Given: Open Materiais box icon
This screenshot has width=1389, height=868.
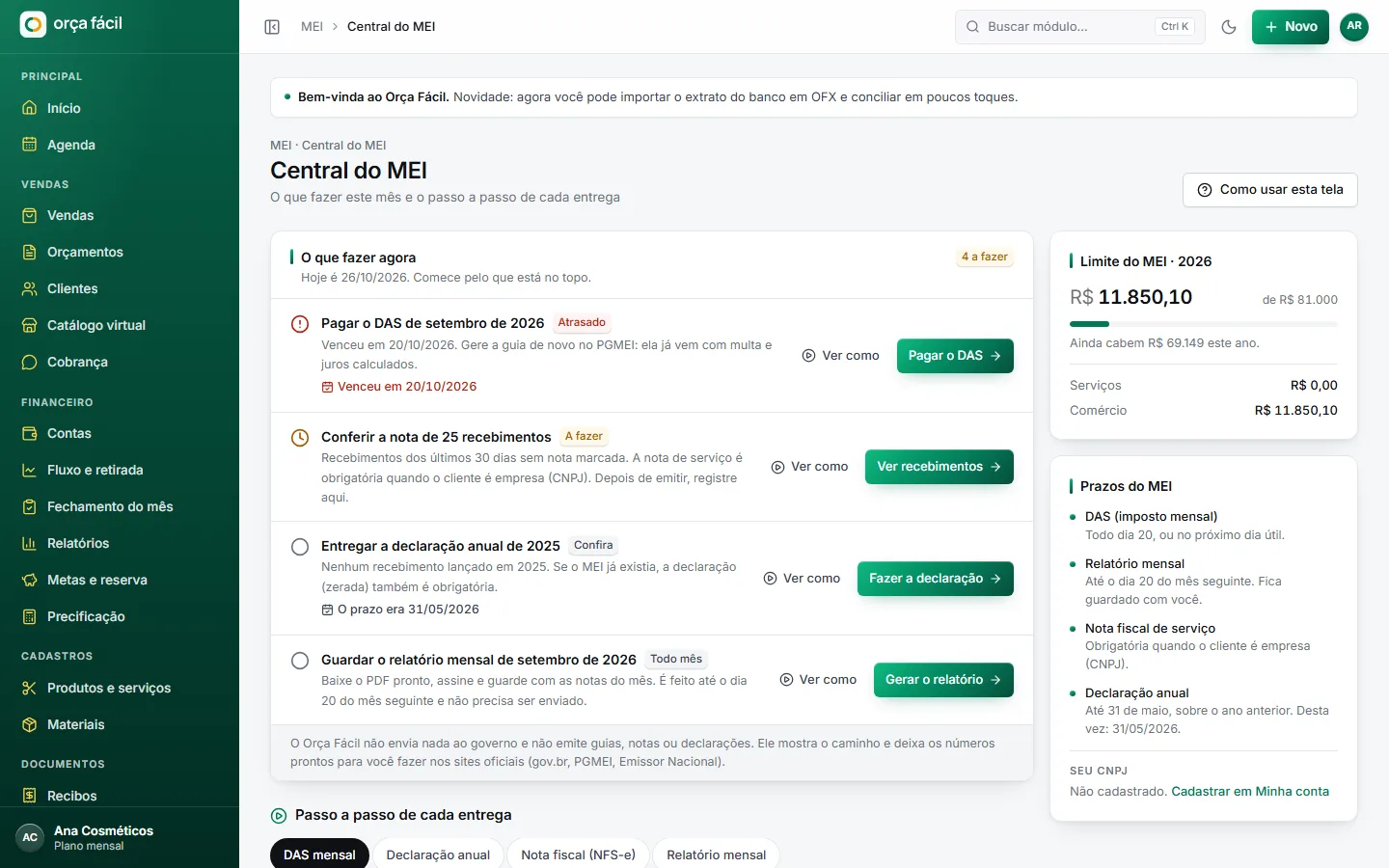Looking at the screenshot, I should (30, 724).
